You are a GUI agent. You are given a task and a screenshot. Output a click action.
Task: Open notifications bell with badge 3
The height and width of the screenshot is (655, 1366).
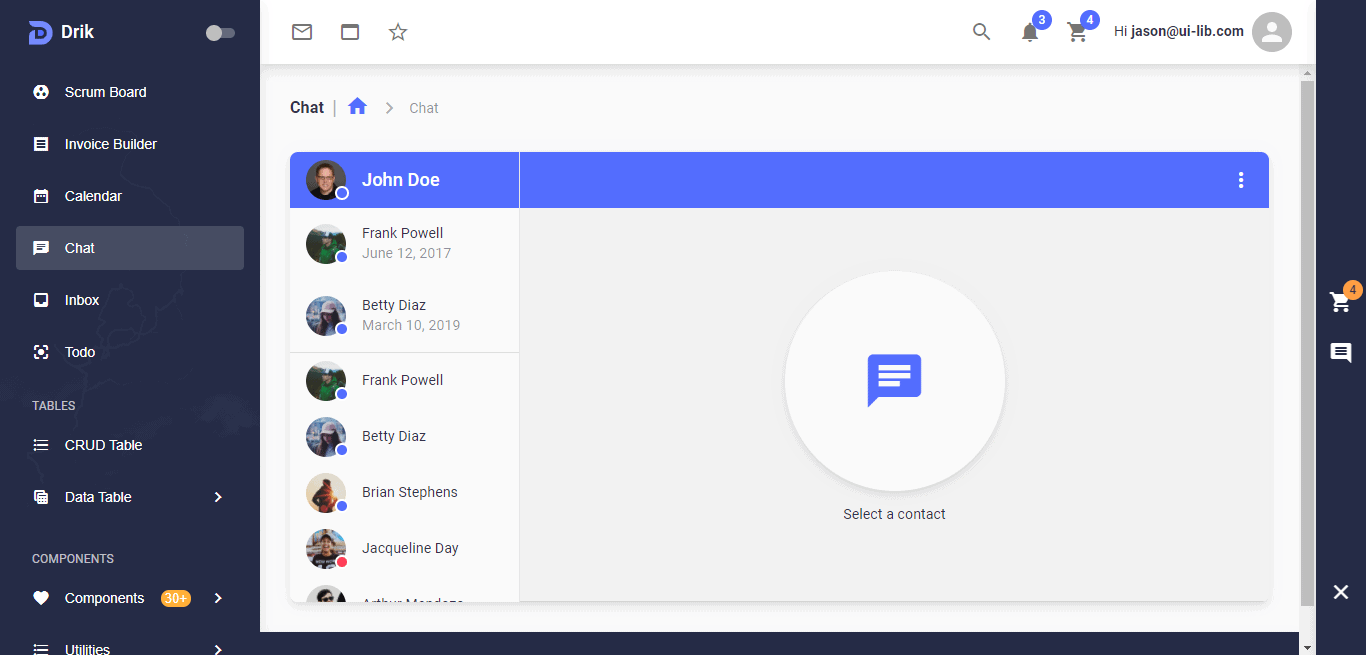pos(1030,32)
